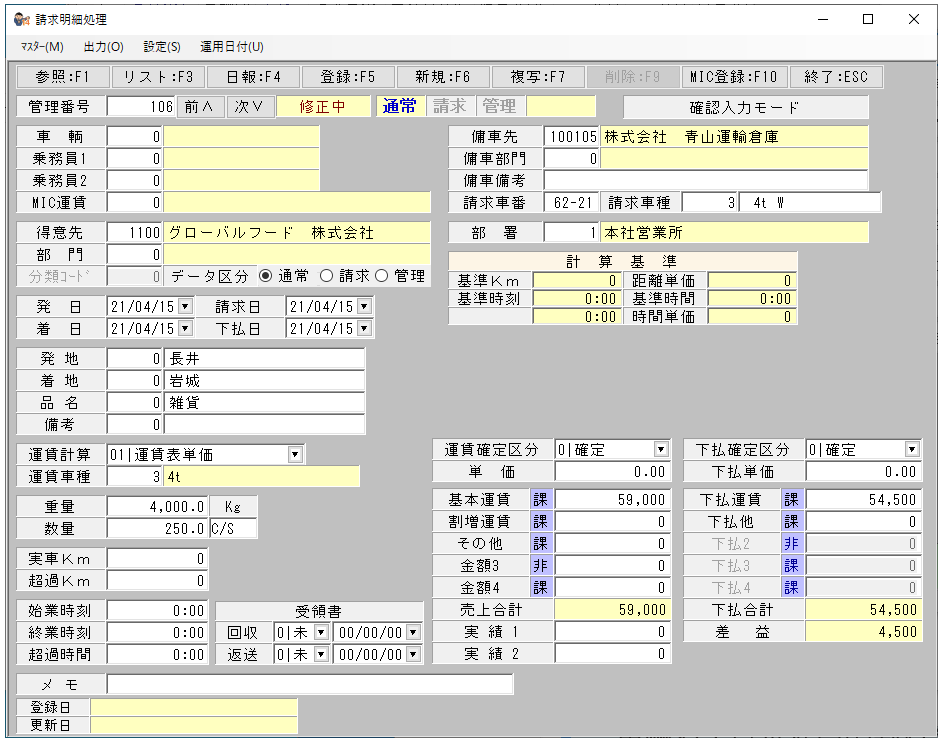Click the yellow 売上合計 total field
943x743 pixels.
(612, 609)
